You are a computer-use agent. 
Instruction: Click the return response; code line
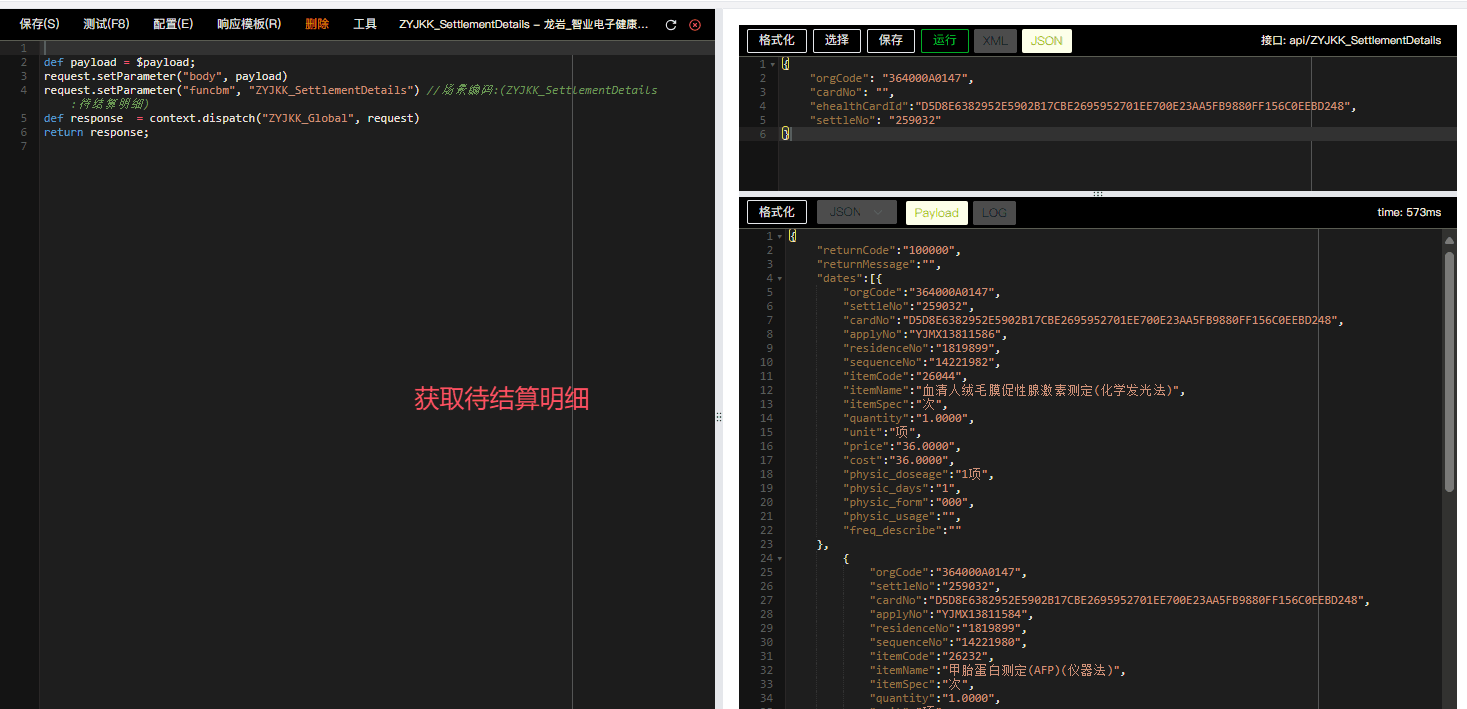(x=96, y=132)
